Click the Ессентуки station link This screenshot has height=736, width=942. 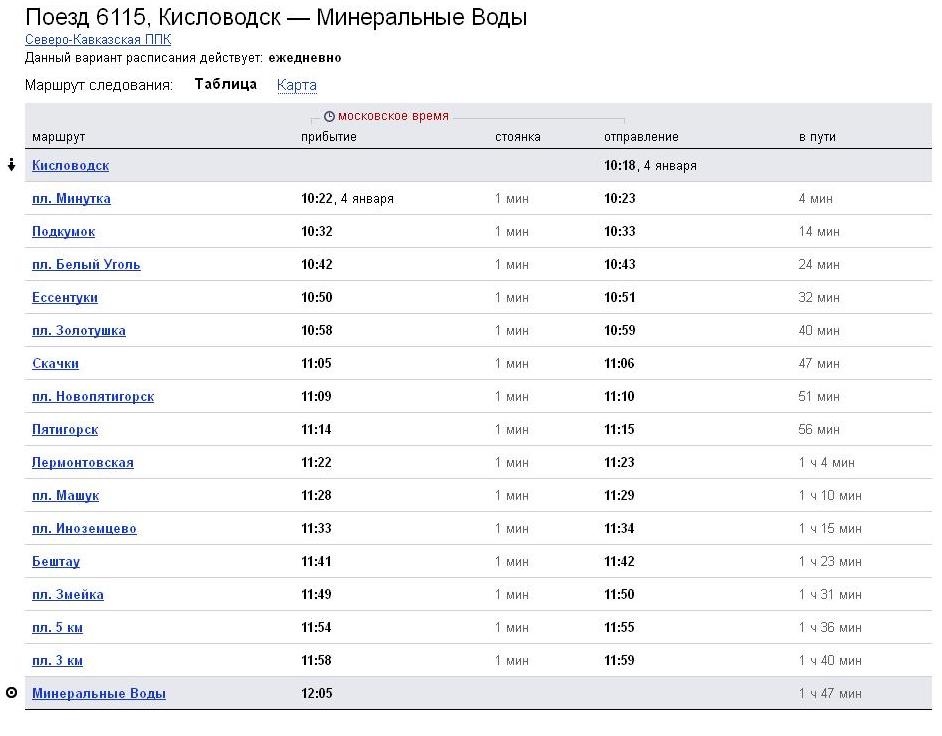coord(65,298)
